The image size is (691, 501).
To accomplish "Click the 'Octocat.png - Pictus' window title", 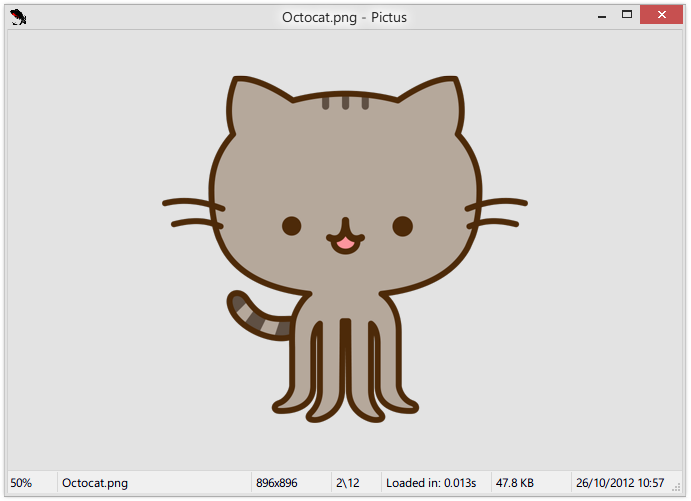I will coord(344,17).
